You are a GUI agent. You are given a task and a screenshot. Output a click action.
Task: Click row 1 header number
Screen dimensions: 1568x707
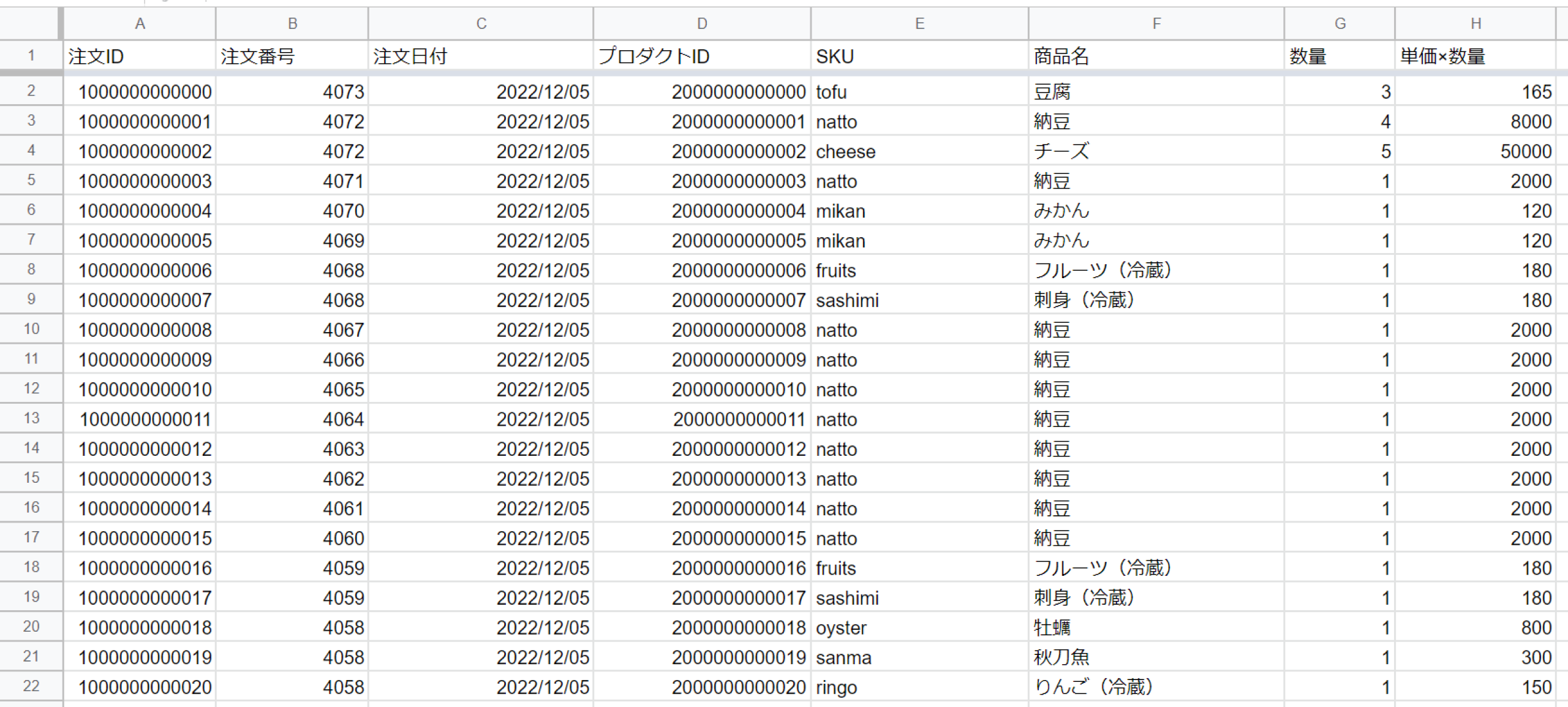[31, 56]
